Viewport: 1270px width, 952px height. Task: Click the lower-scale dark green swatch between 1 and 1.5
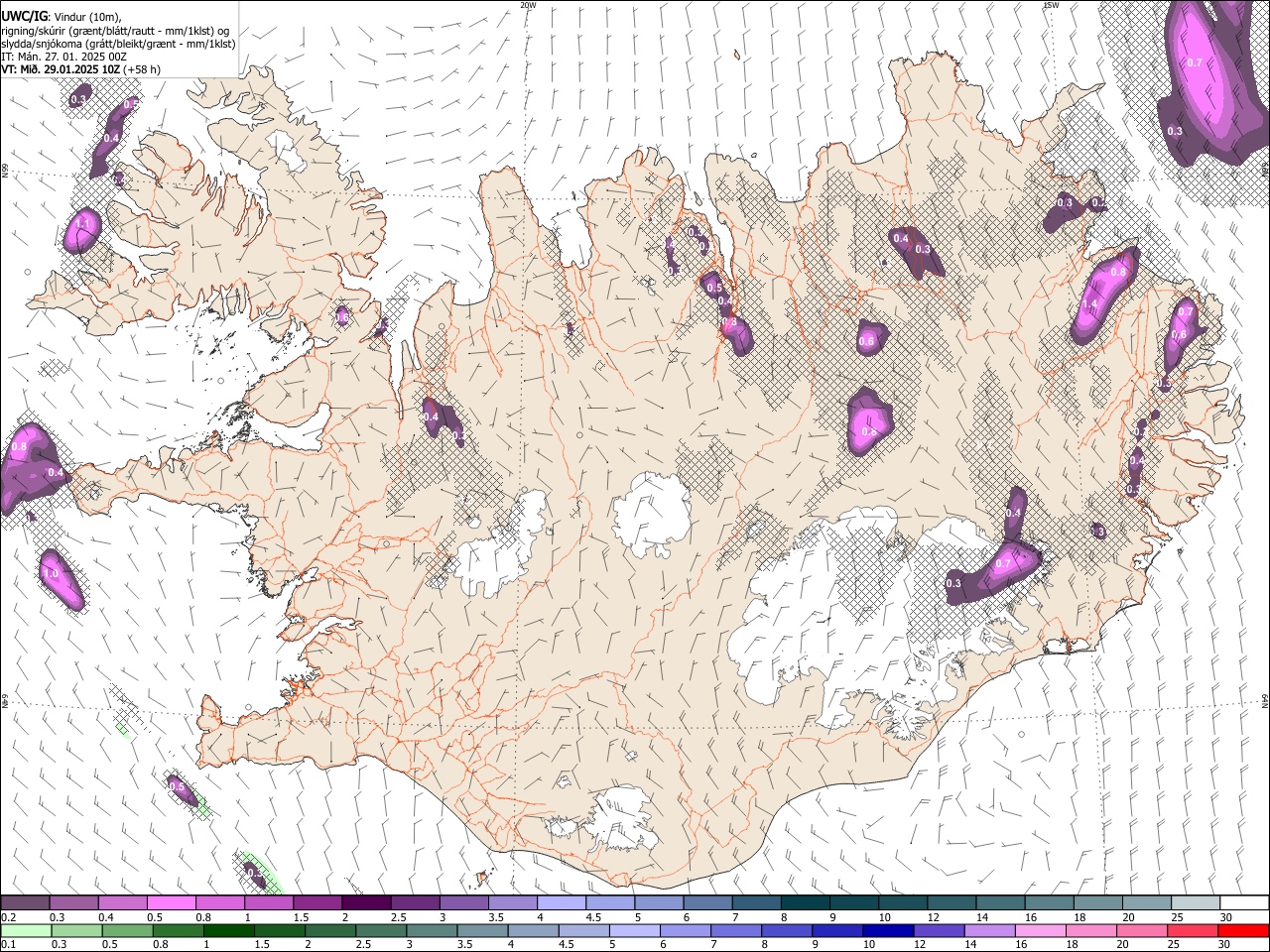228,931
